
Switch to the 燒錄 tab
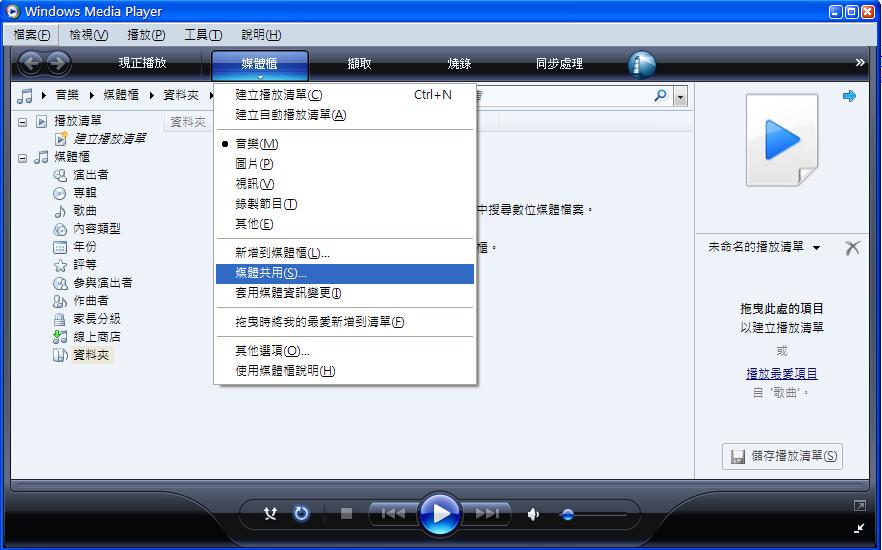point(459,64)
